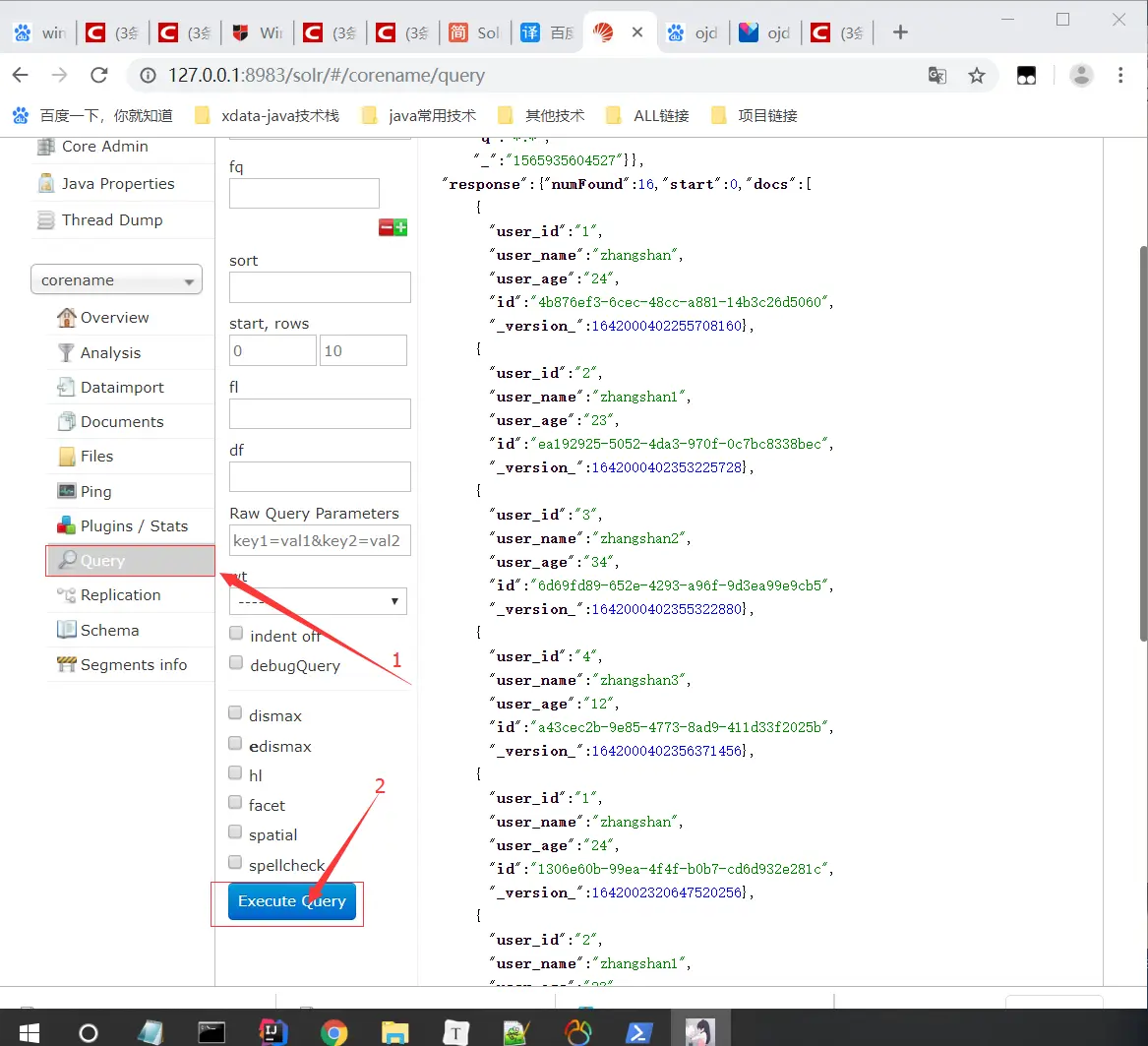Close the active Solr tab
This screenshot has width=1148, height=1046.
click(x=637, y=32)
